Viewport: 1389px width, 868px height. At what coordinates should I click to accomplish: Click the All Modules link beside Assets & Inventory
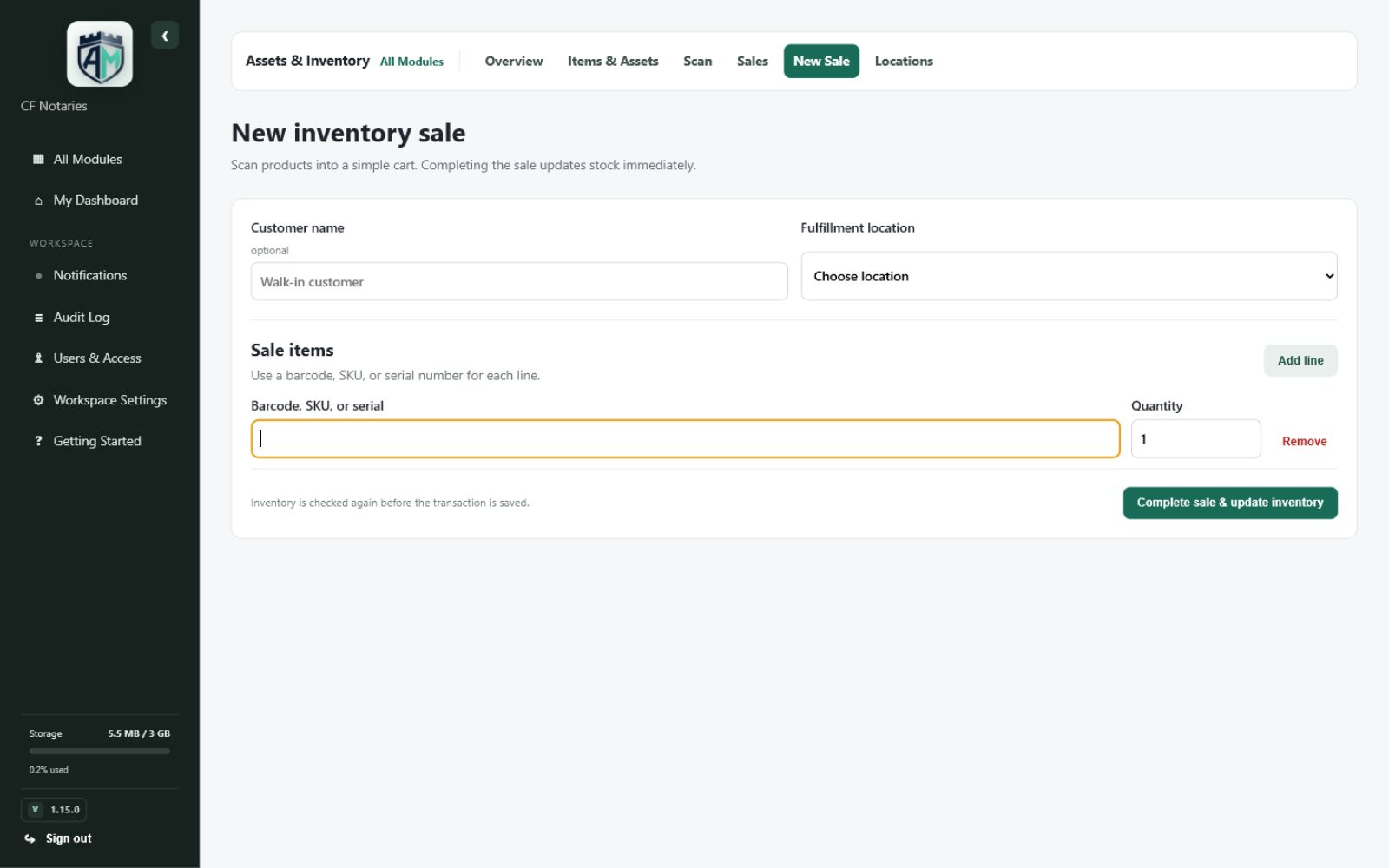[x=411, y=62]
